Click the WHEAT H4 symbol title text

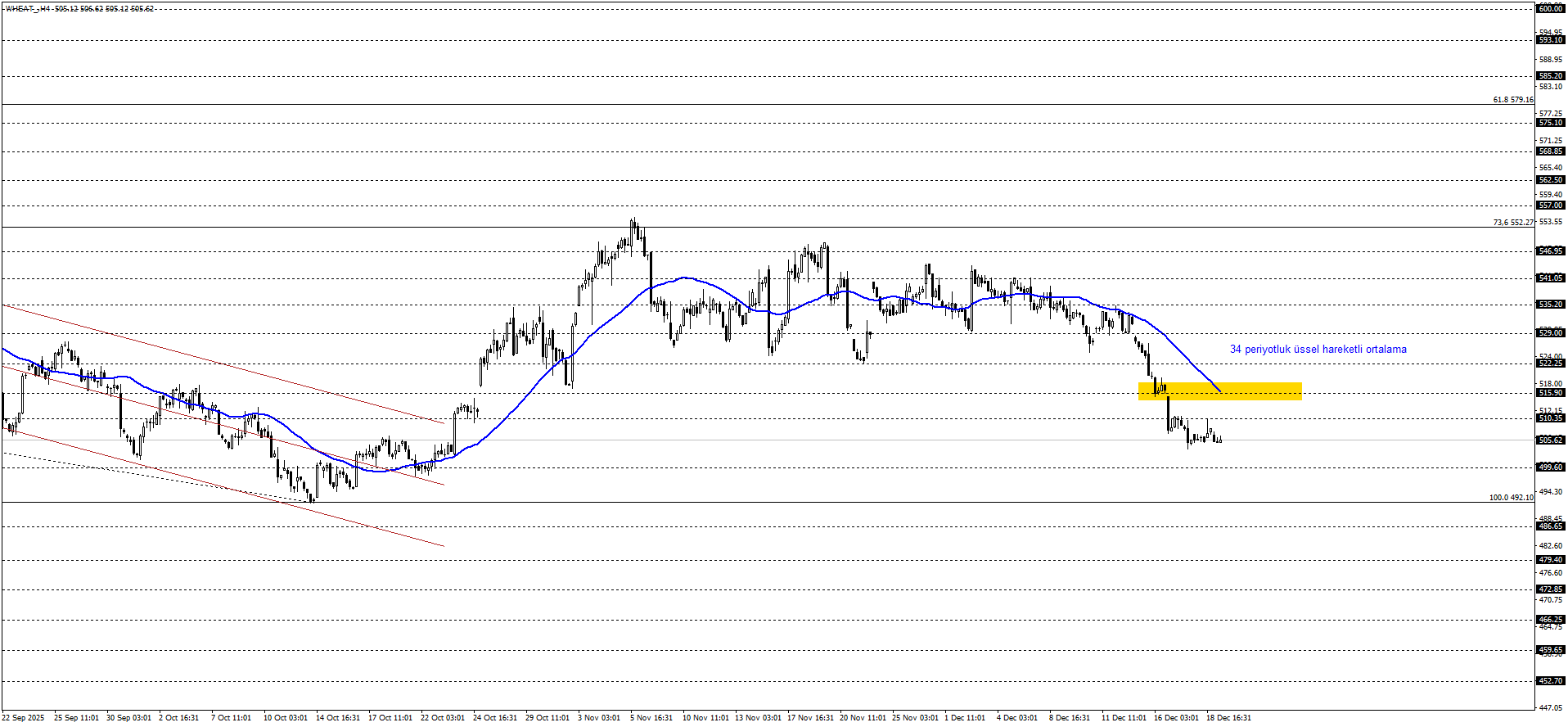point(79,9)
